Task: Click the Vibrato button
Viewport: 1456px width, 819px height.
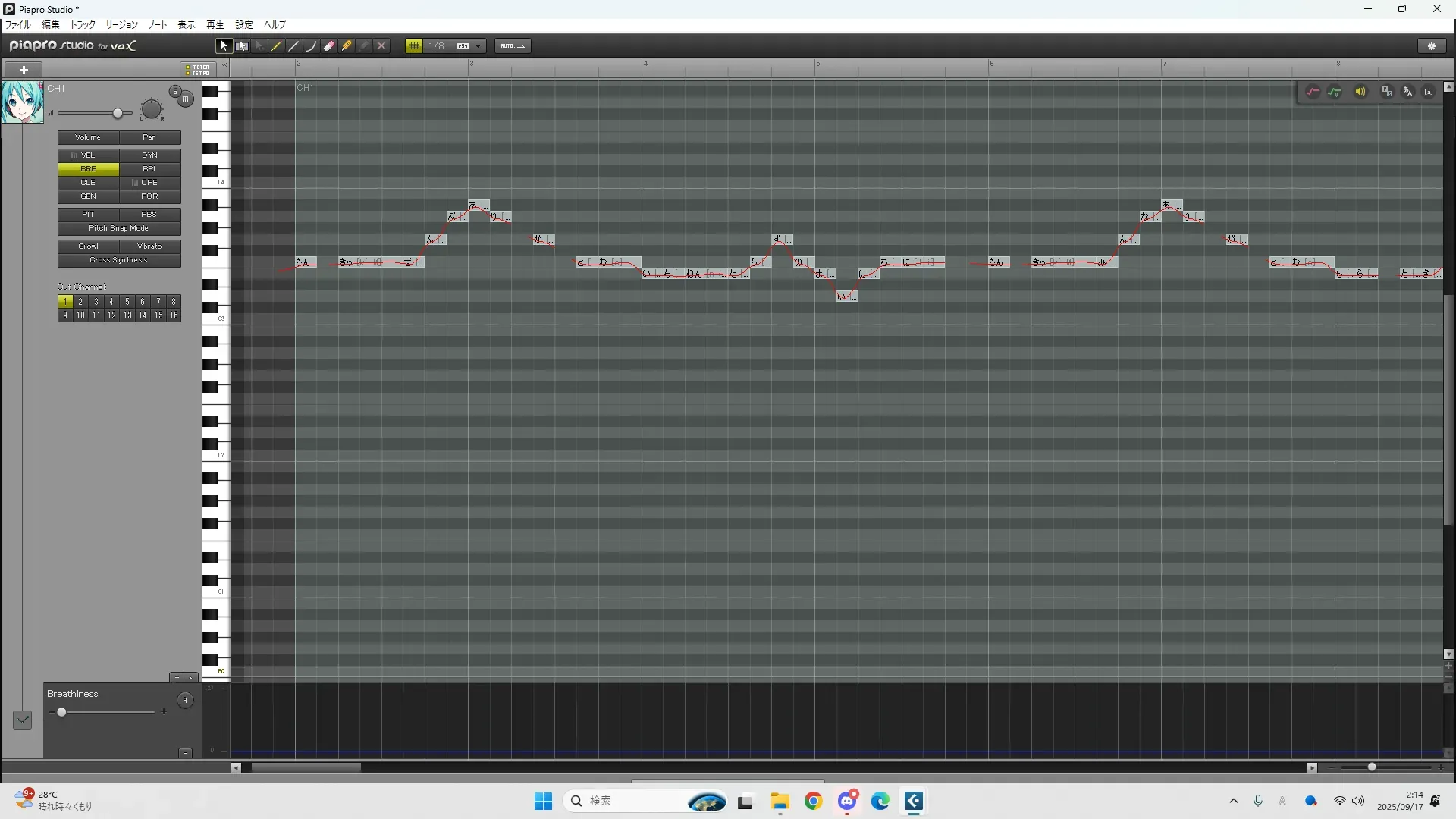Action: (149, 246)
